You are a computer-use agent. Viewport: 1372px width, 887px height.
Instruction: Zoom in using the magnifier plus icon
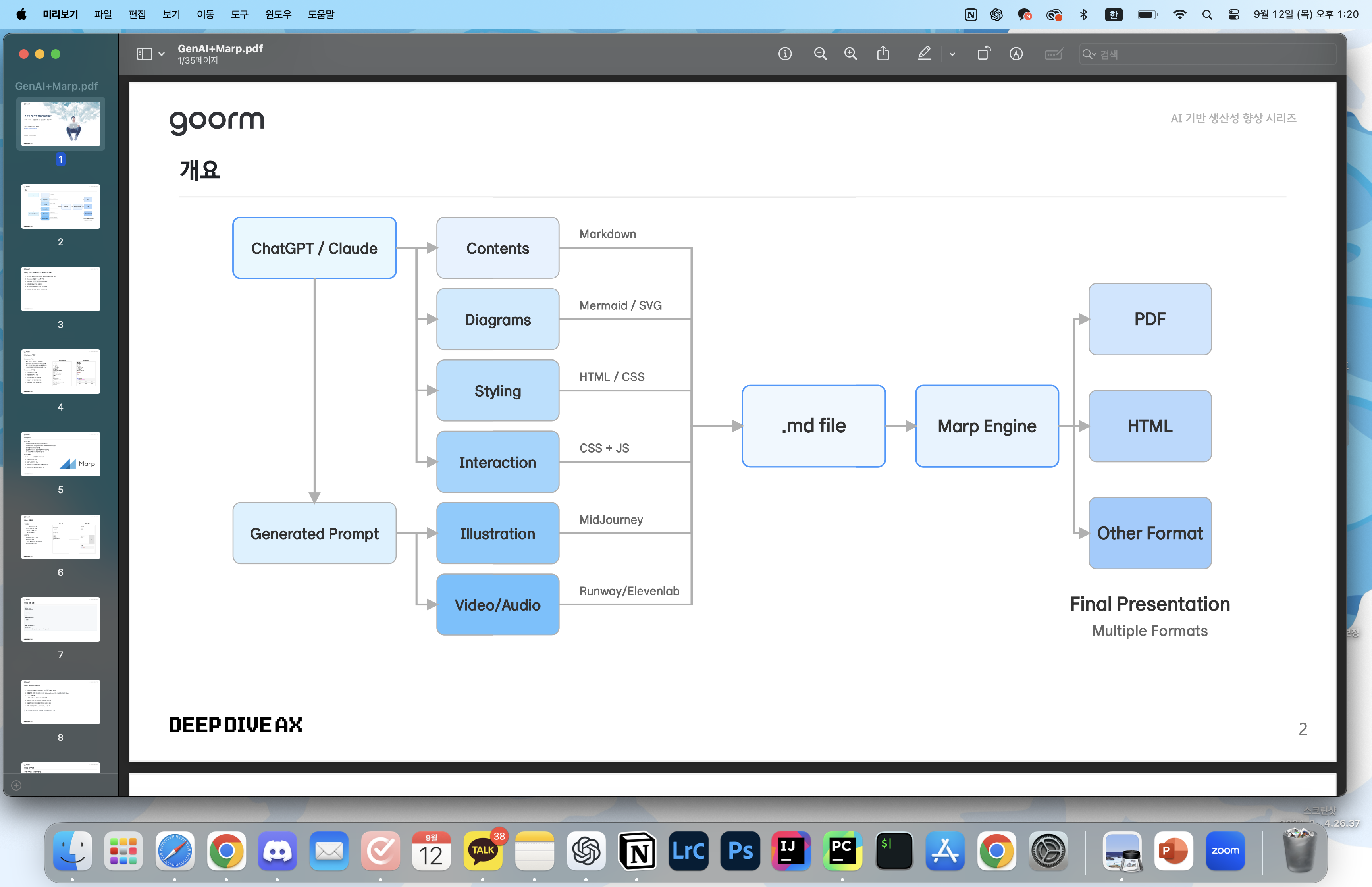point(850,54)
